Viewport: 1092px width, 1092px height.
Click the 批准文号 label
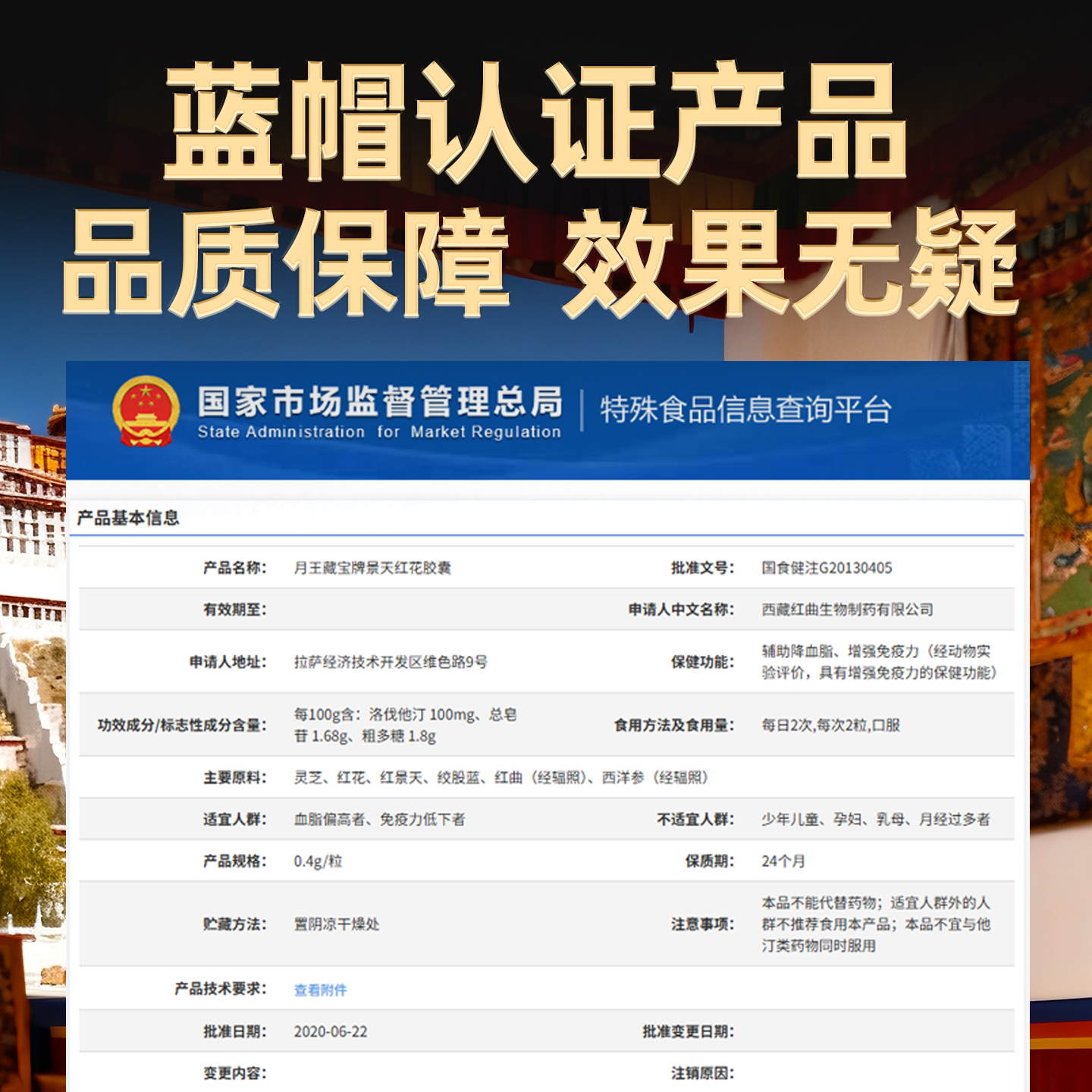702,568
